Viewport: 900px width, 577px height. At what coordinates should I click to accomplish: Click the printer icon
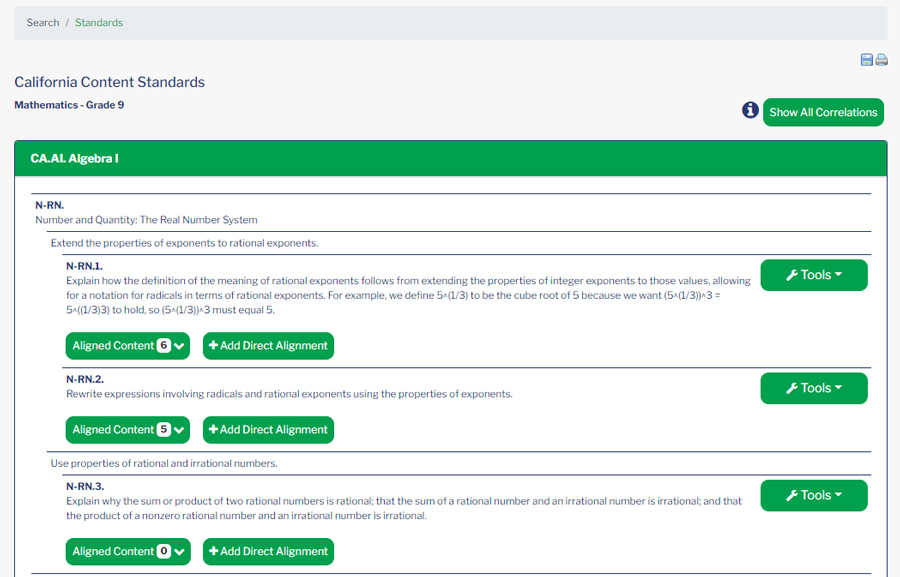coord(882,60)
